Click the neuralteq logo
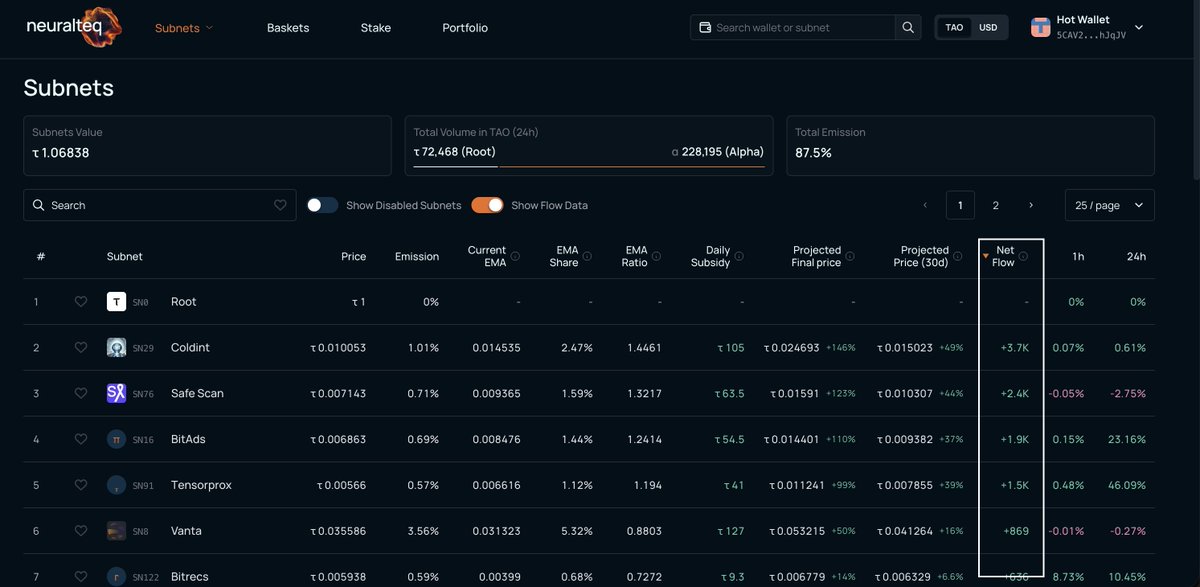 pyautogui.click(x=75, y=28)
